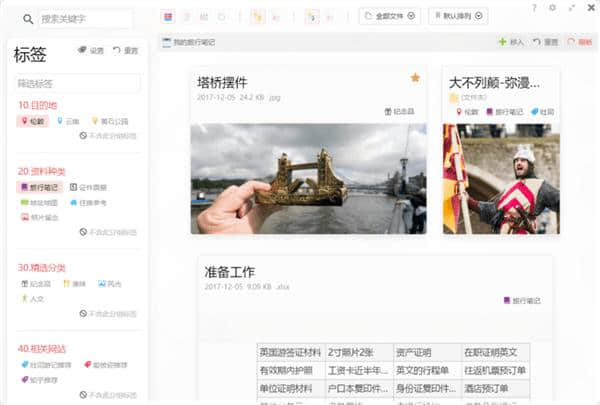Click the help question mark icon
Viewport: 600px width, 405px height.
[534, 8]
